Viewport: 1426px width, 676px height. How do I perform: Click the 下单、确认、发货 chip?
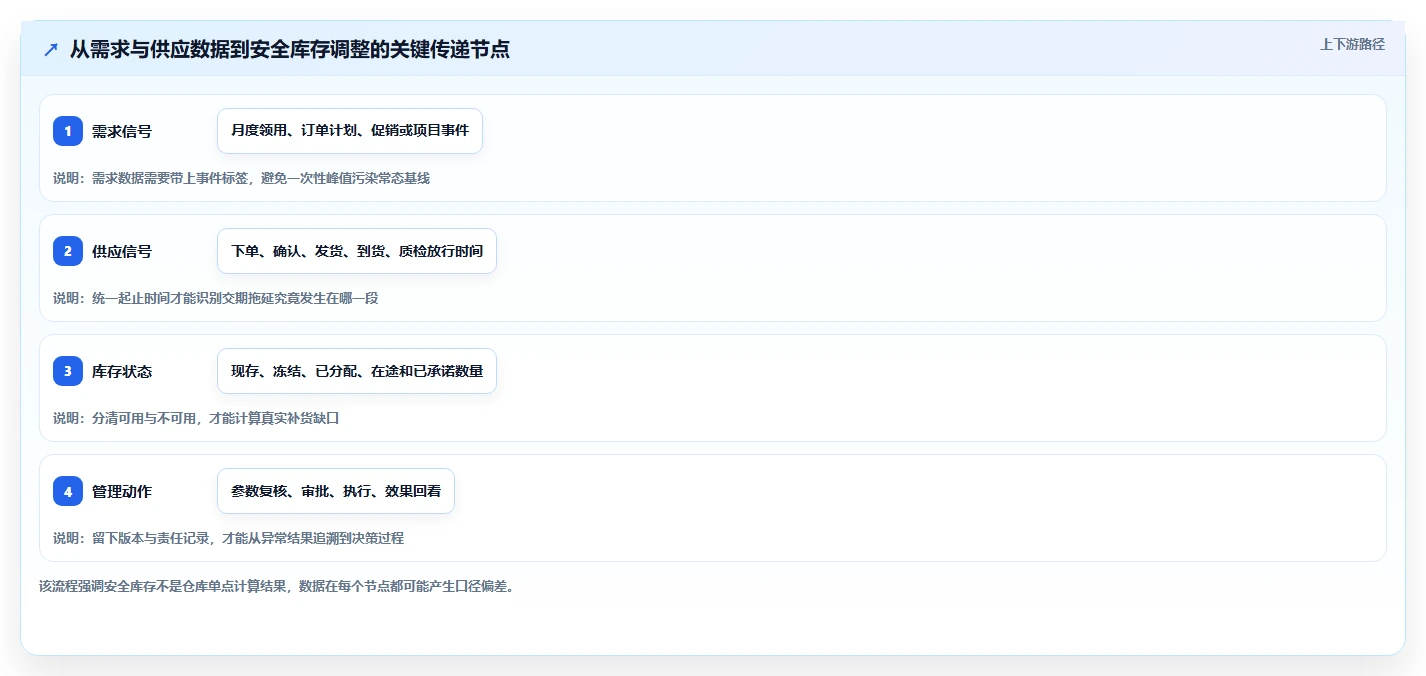click(x=357, y=251)
